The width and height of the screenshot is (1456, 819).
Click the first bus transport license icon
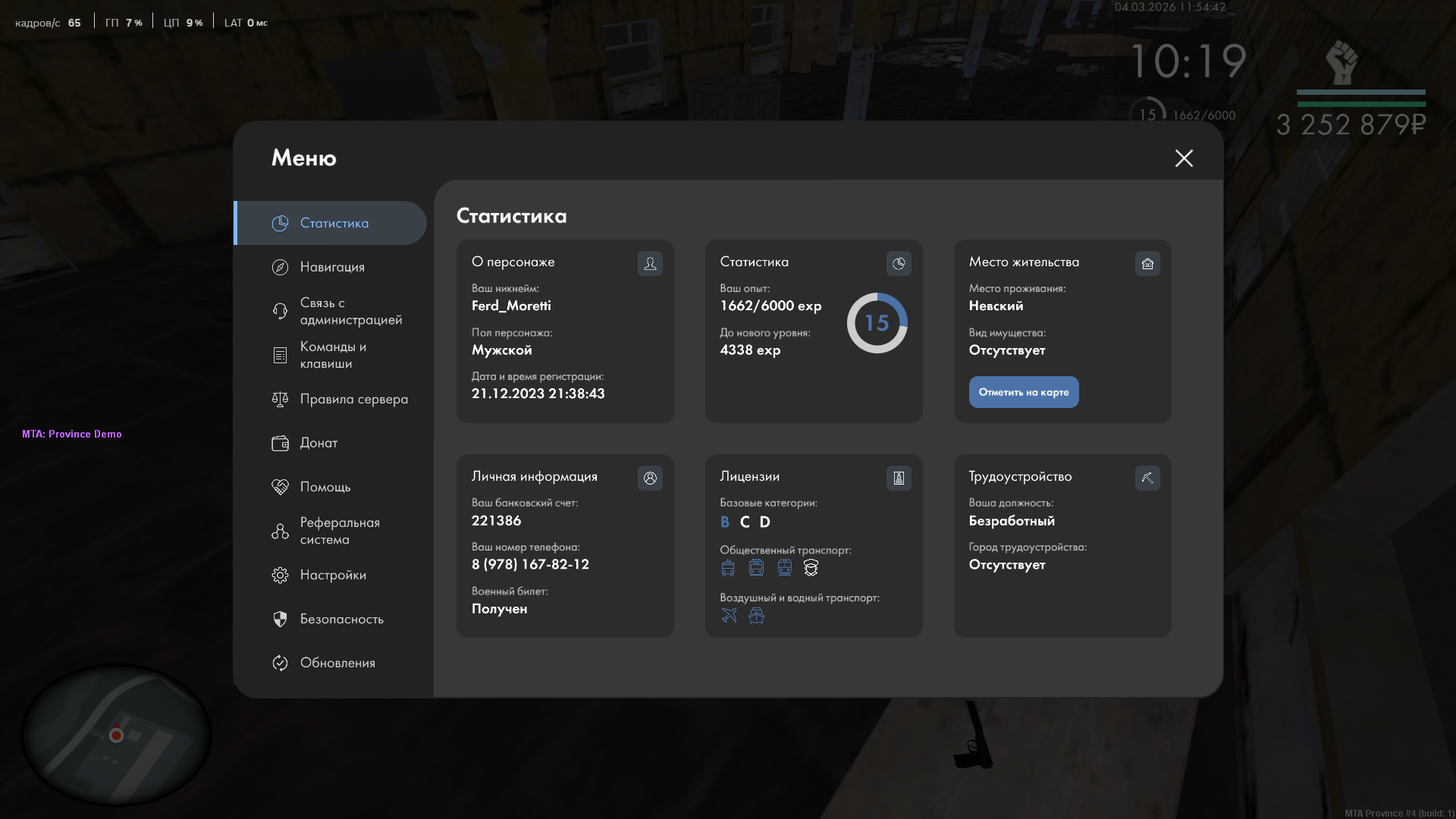[728, 568]
